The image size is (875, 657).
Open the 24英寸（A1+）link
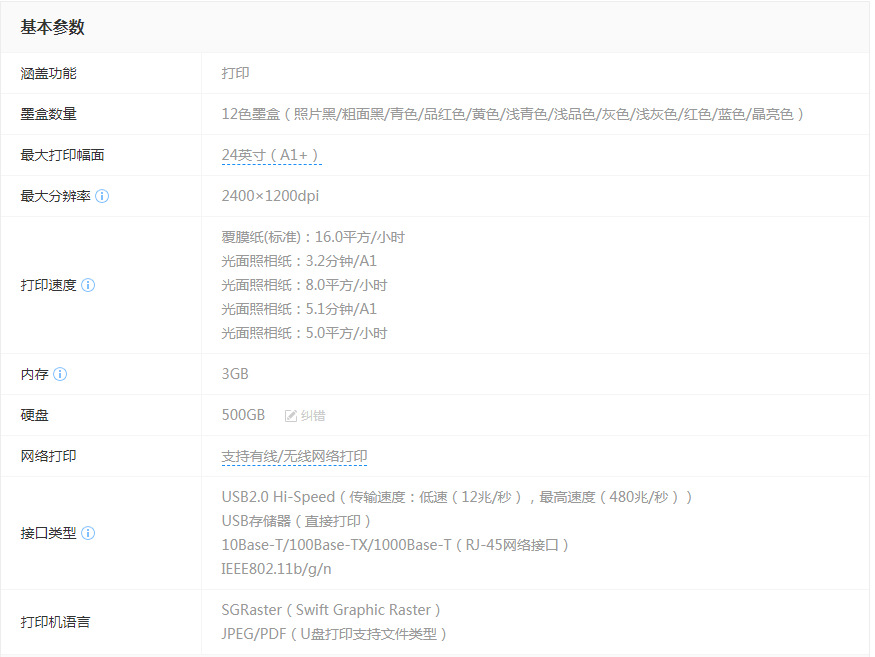click(x=271, y=155)
